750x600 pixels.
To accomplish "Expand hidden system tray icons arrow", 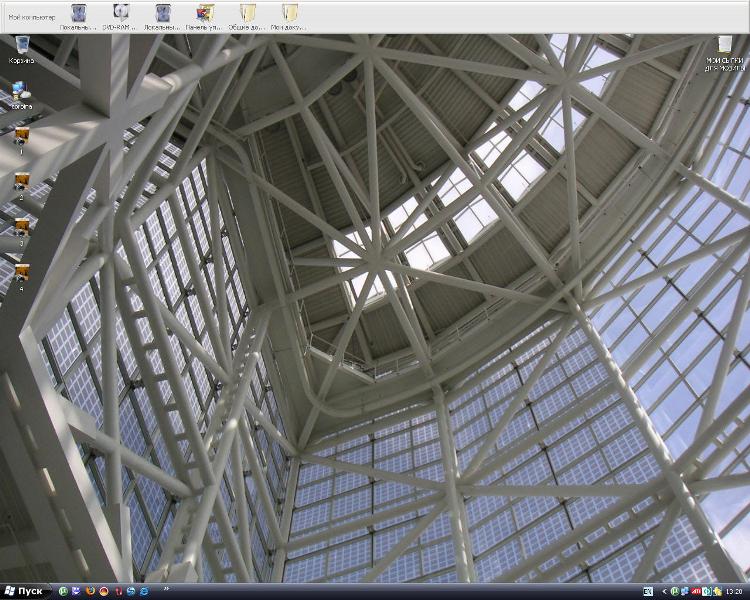I will (x=664, y=591).
